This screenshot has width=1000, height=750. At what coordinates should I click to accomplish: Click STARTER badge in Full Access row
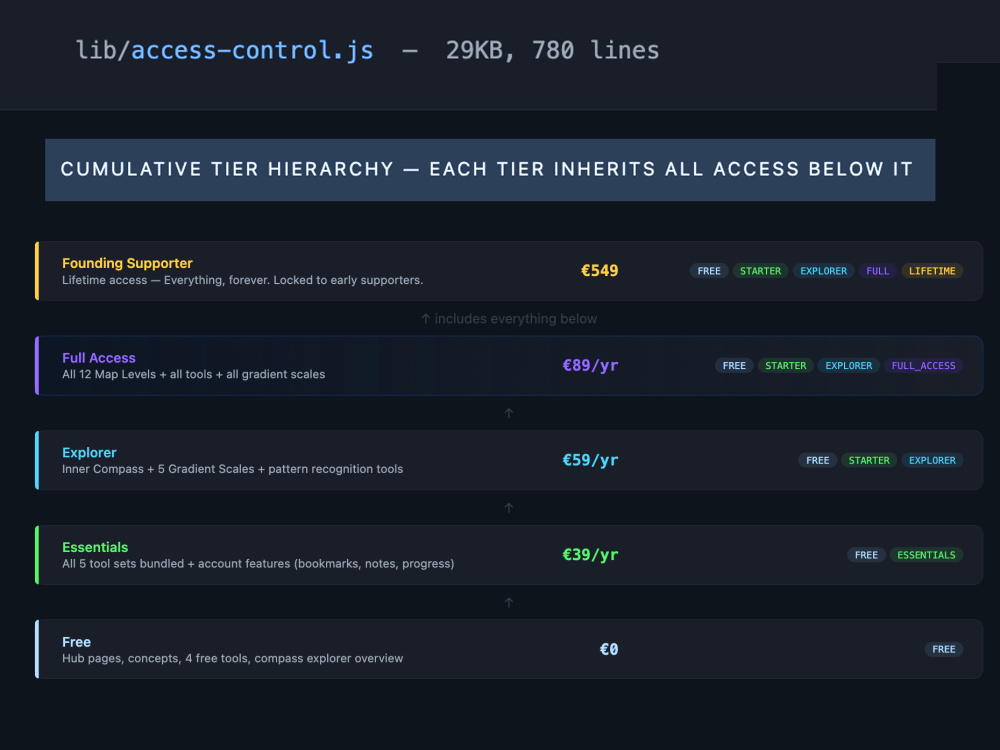click(785, 365)
